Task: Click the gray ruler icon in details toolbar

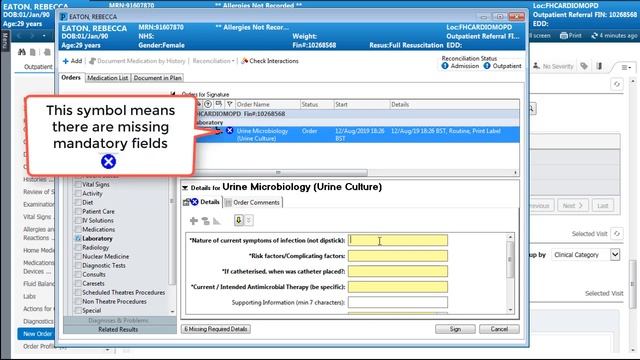Action: pyautogui.click(x=217, y=221)
